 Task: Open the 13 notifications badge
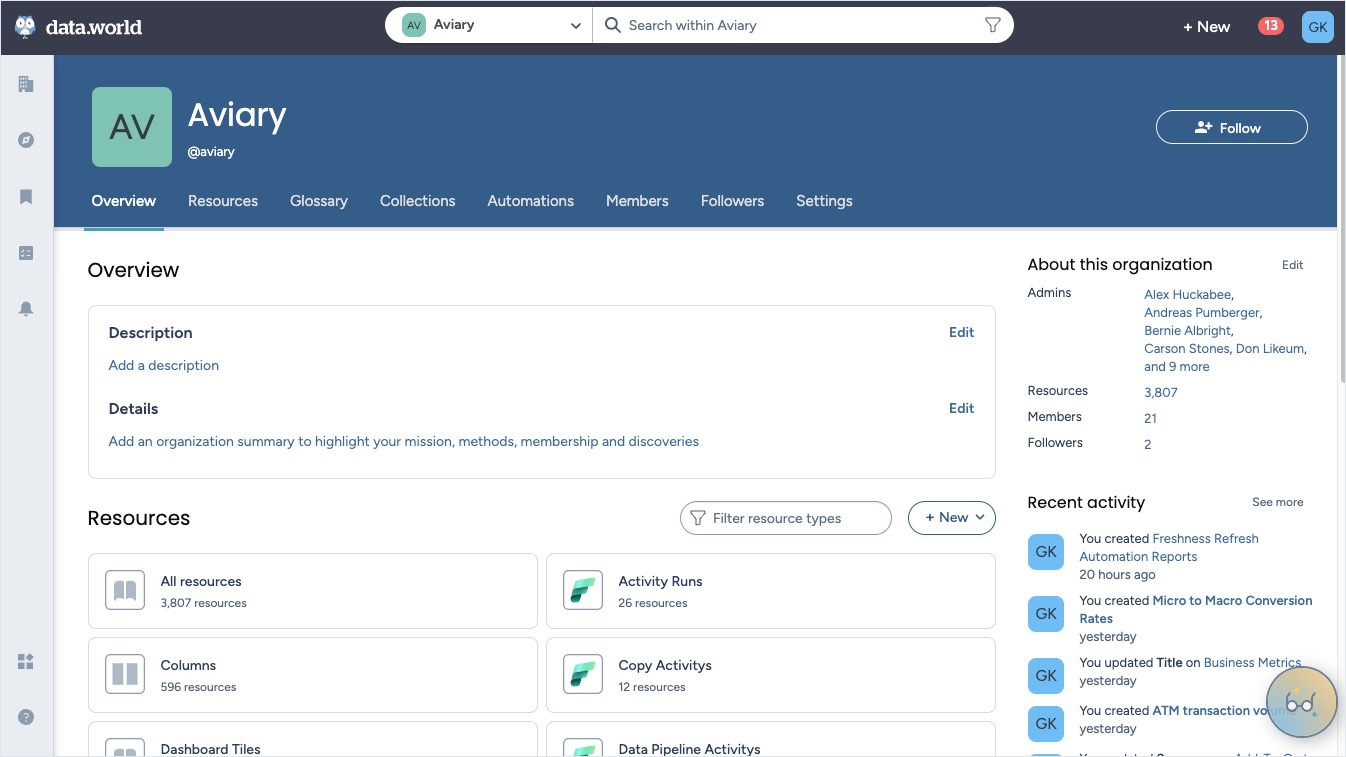(x=1270, y=26)
